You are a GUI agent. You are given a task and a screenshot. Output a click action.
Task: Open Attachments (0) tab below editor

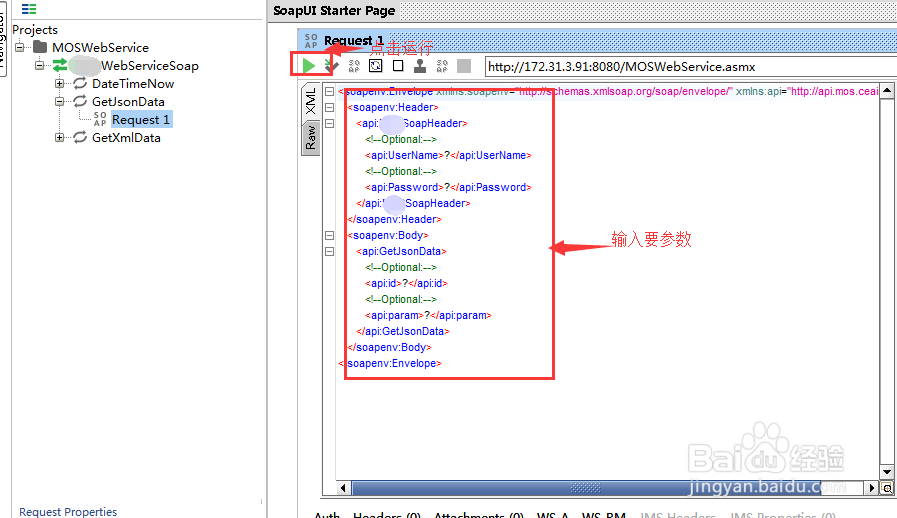(479, 515)
